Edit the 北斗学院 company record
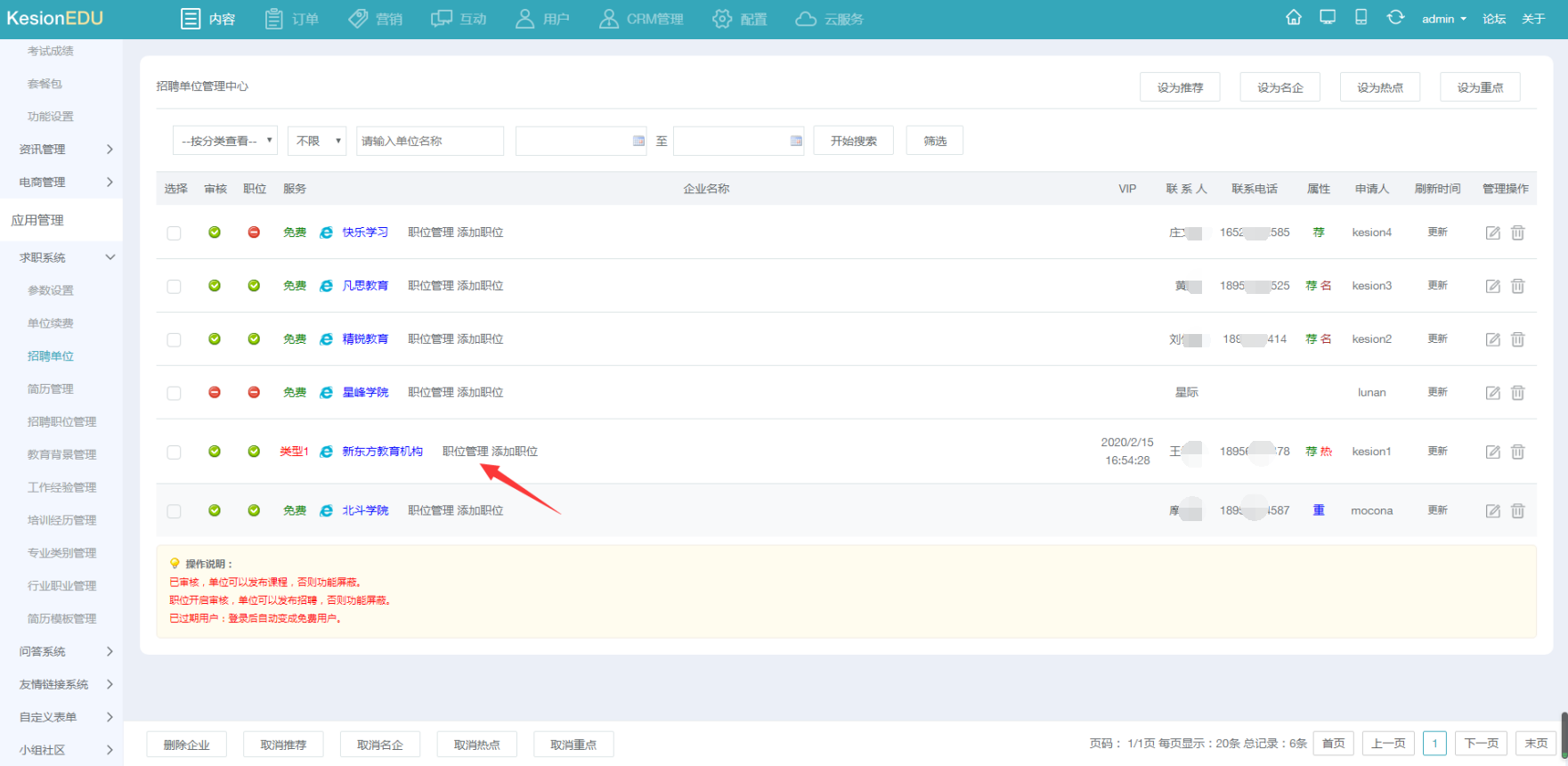 (x=1493, y=510)
